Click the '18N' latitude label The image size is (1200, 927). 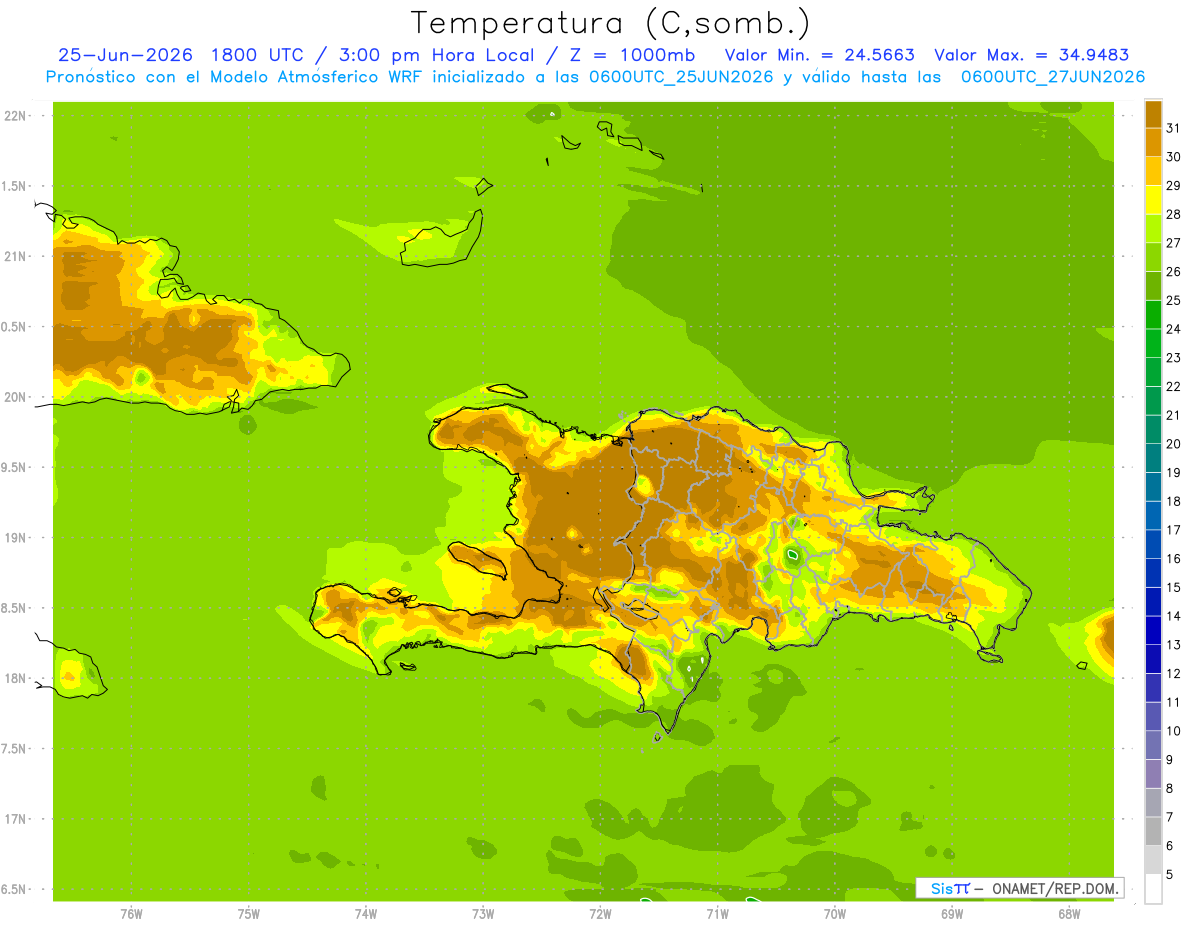[x=16, y=678]
